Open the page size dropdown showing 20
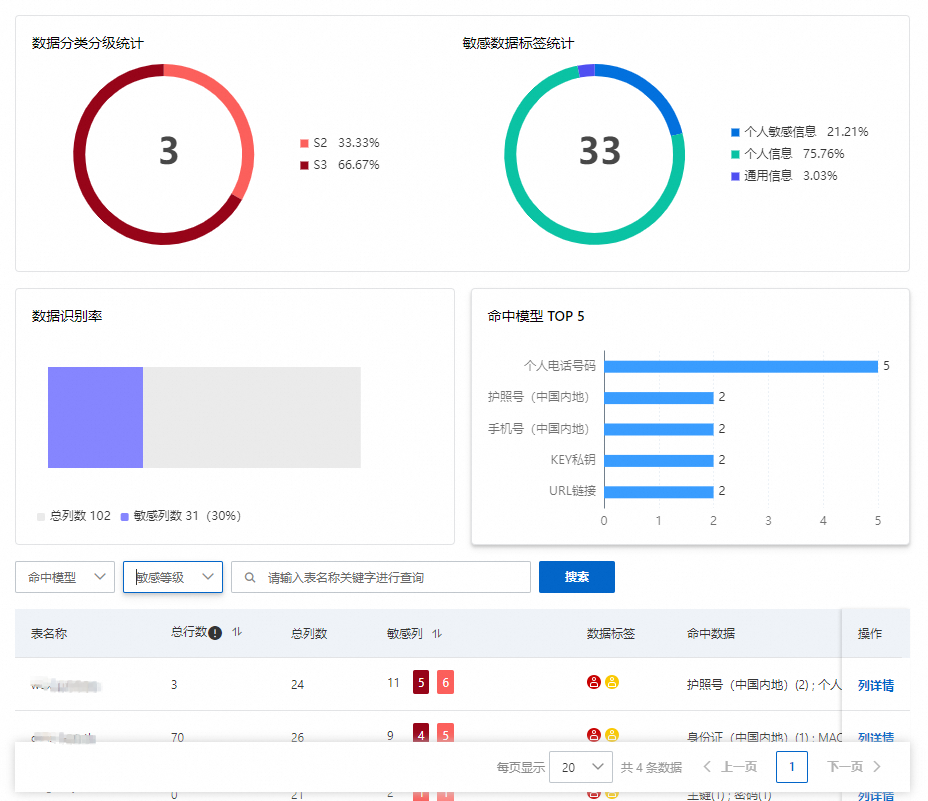This screenshot has height=801, width=928. [581, 767]
